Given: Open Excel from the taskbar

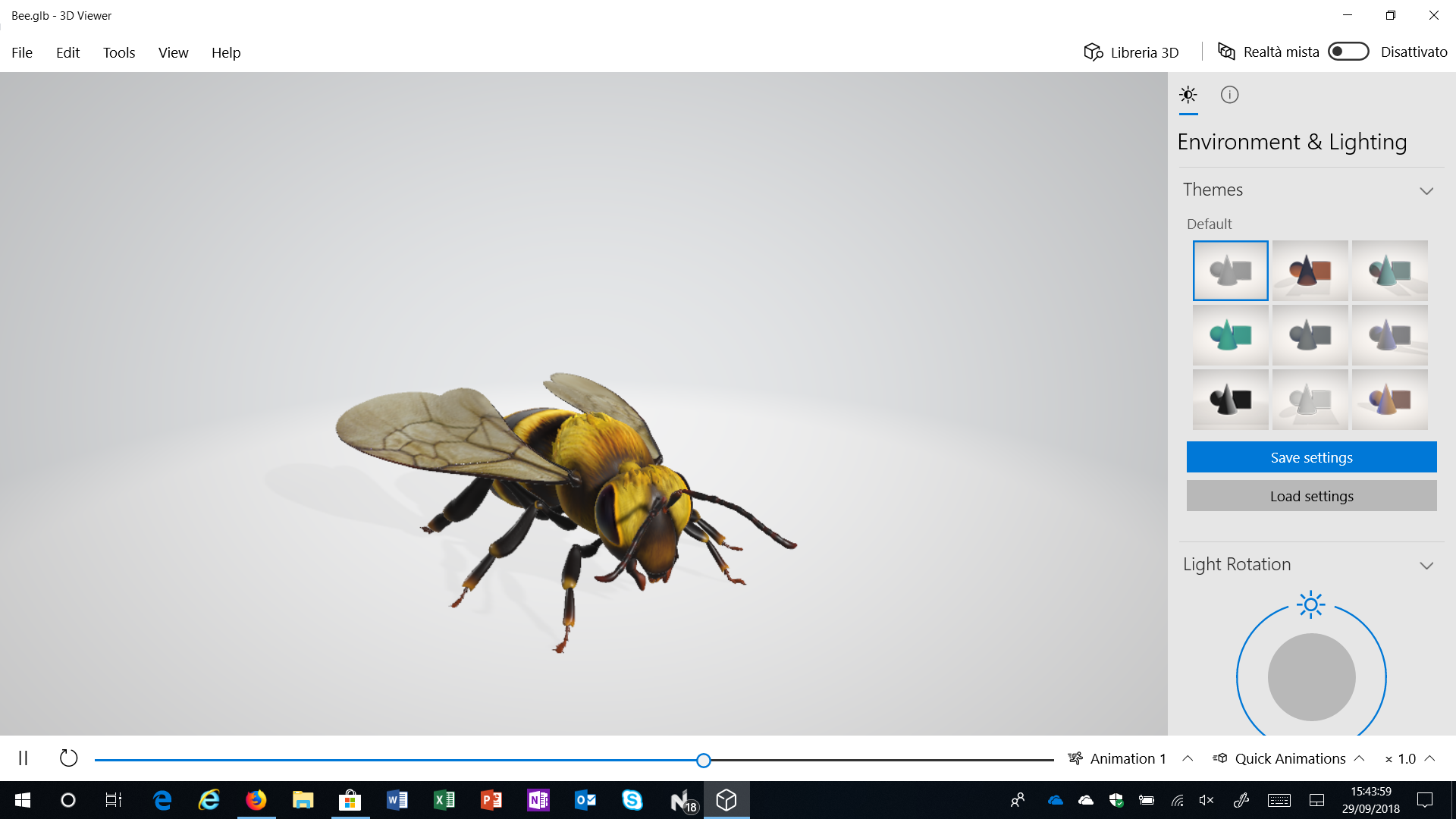Looking at the screenshot, I should 444,800.
